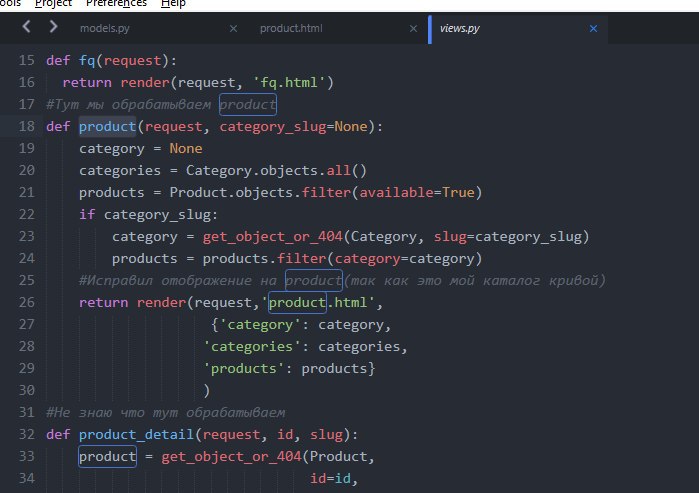
Task: Click 'categories' dict key on line 28
Action: 252,346
